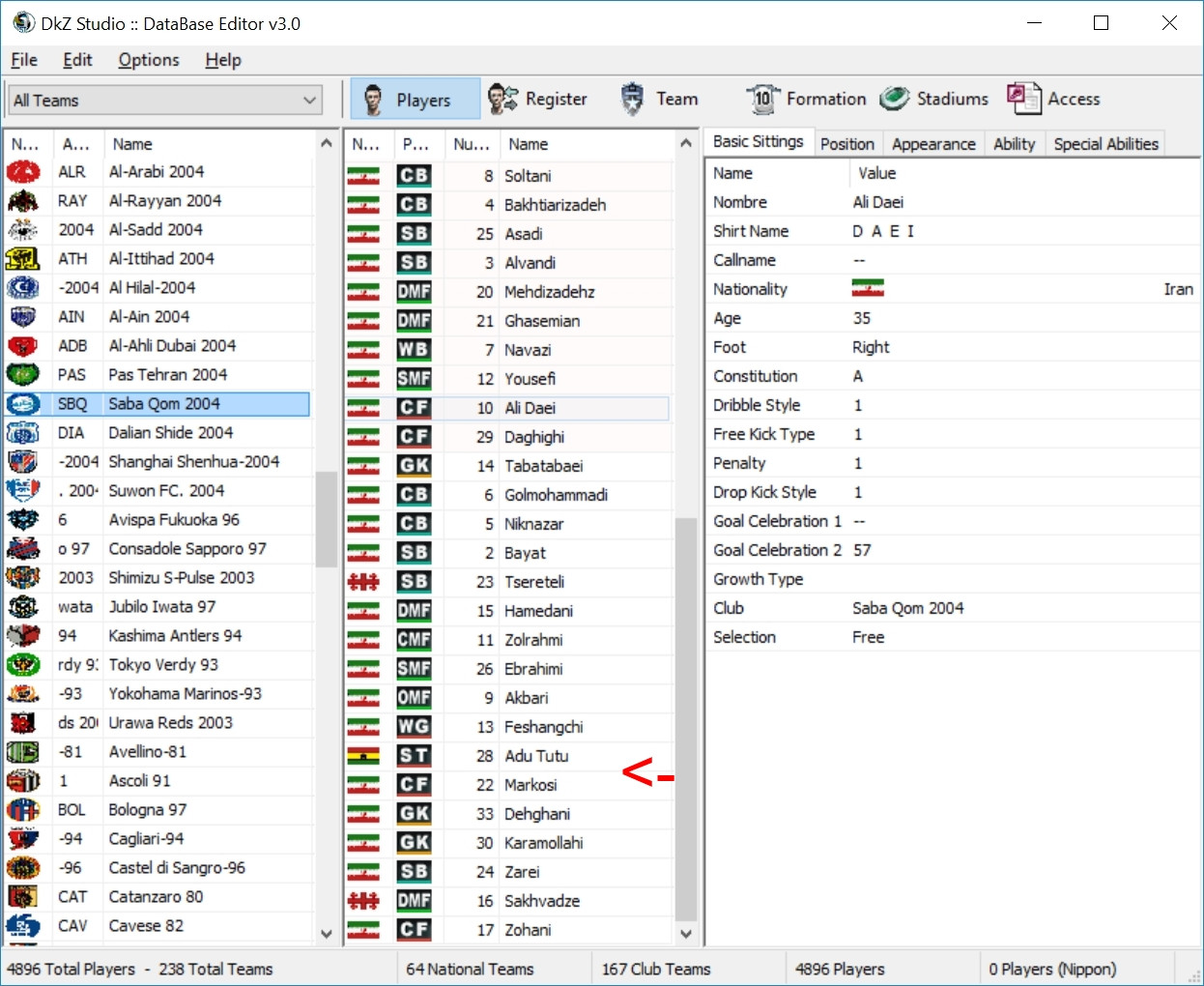This screenshot has width=1204, height=986.
Task: Click the 167 Club Teams status entry
Action: [x=656, y=969]
